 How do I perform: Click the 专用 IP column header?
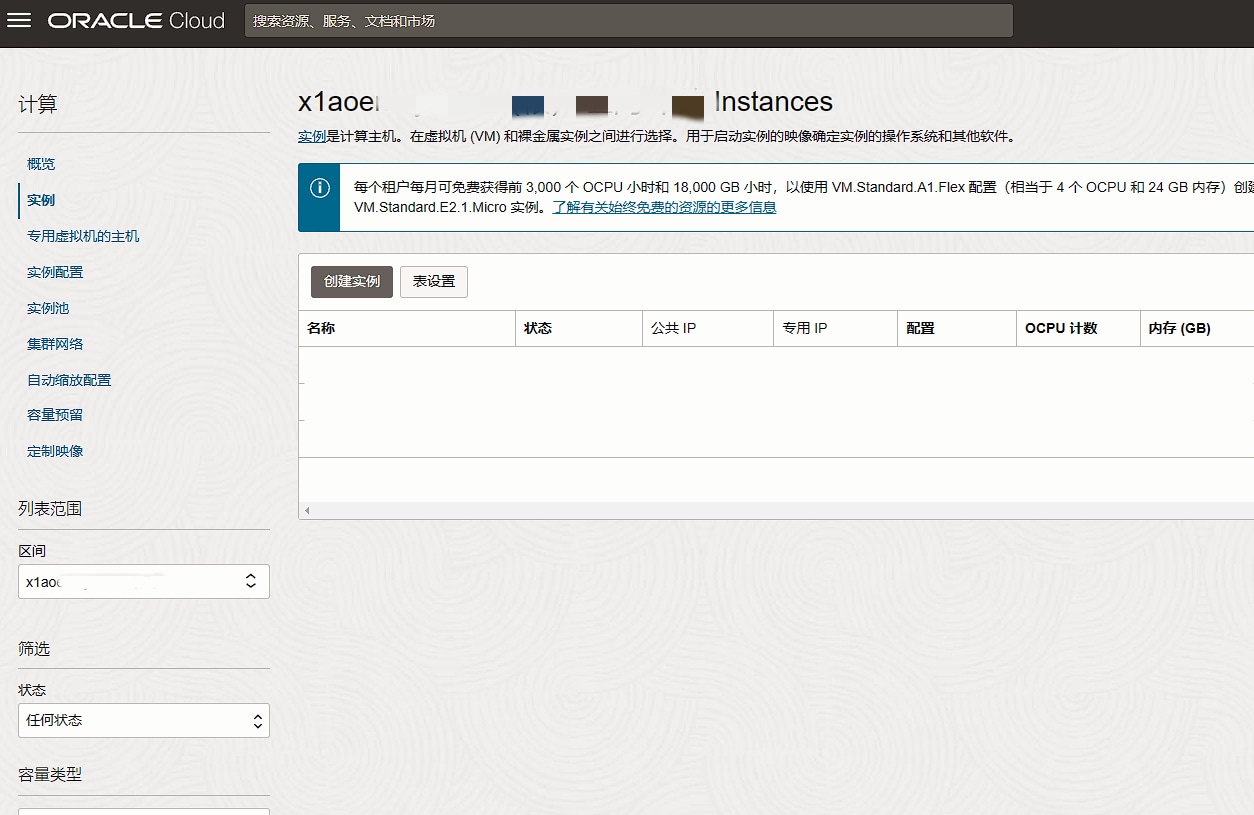click(x=836, y=328)
